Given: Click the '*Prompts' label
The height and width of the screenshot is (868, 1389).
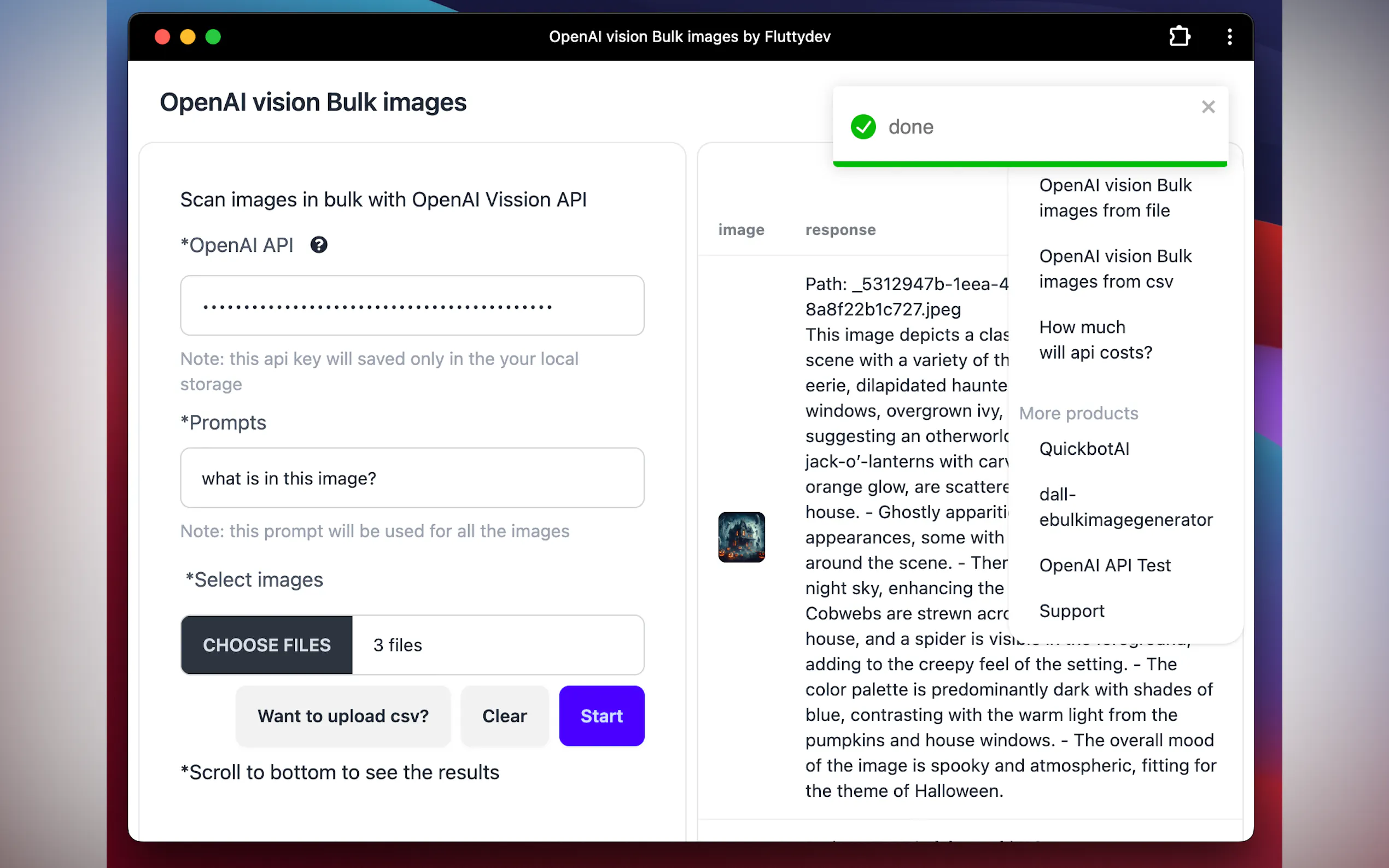Looking at the screenshot, I should 223,423.
